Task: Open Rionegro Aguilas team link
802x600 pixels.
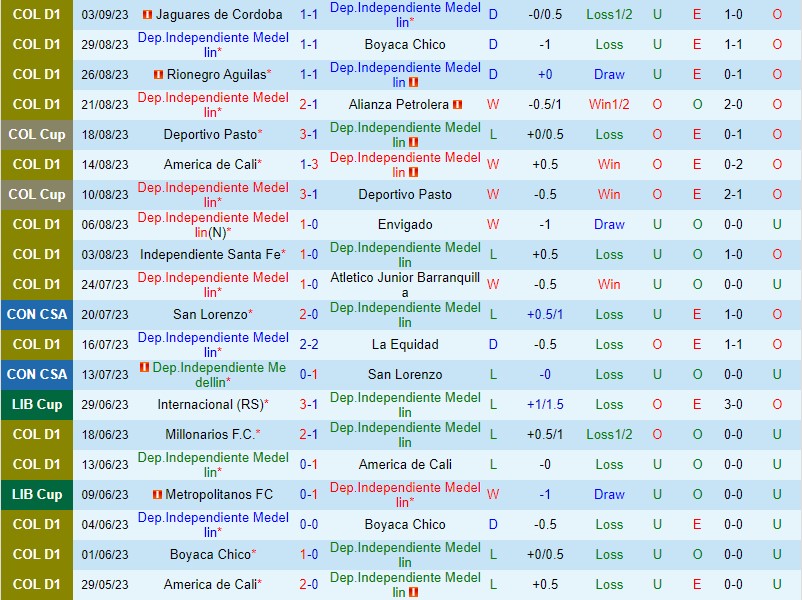Action: point(216,75)
